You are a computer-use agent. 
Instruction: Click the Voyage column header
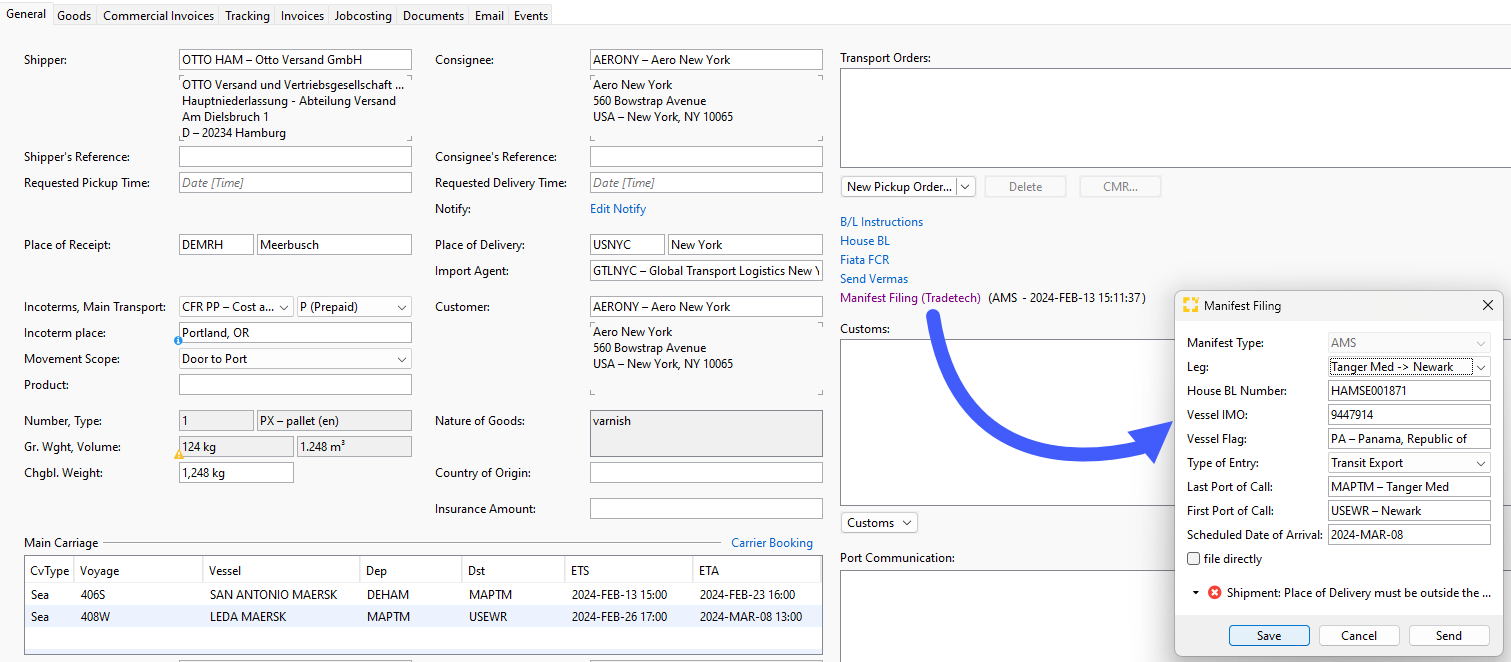139,571
